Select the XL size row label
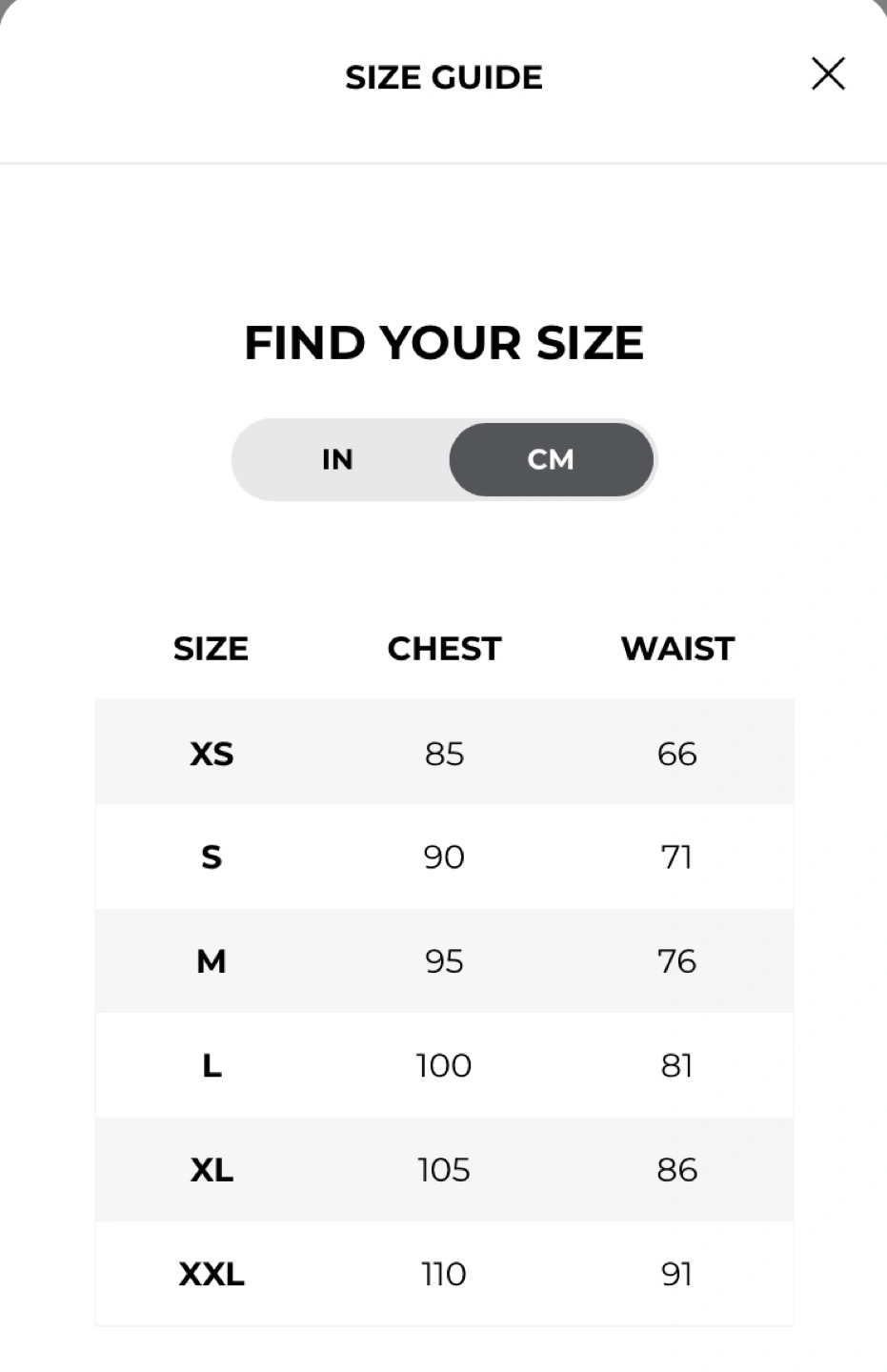Image resolution: width=887 pixels, height=1372 pixels. 212,1169
